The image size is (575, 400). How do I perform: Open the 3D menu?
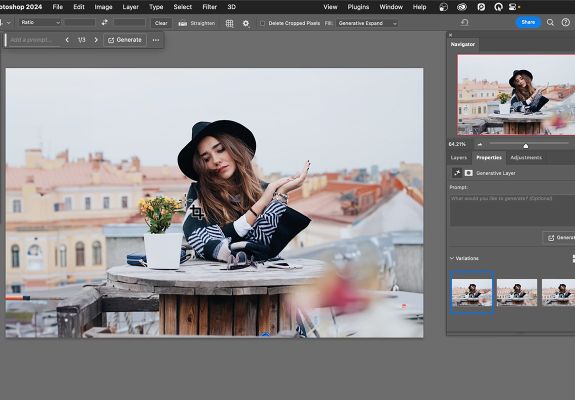pyautogui.click(x=231, y=7)
